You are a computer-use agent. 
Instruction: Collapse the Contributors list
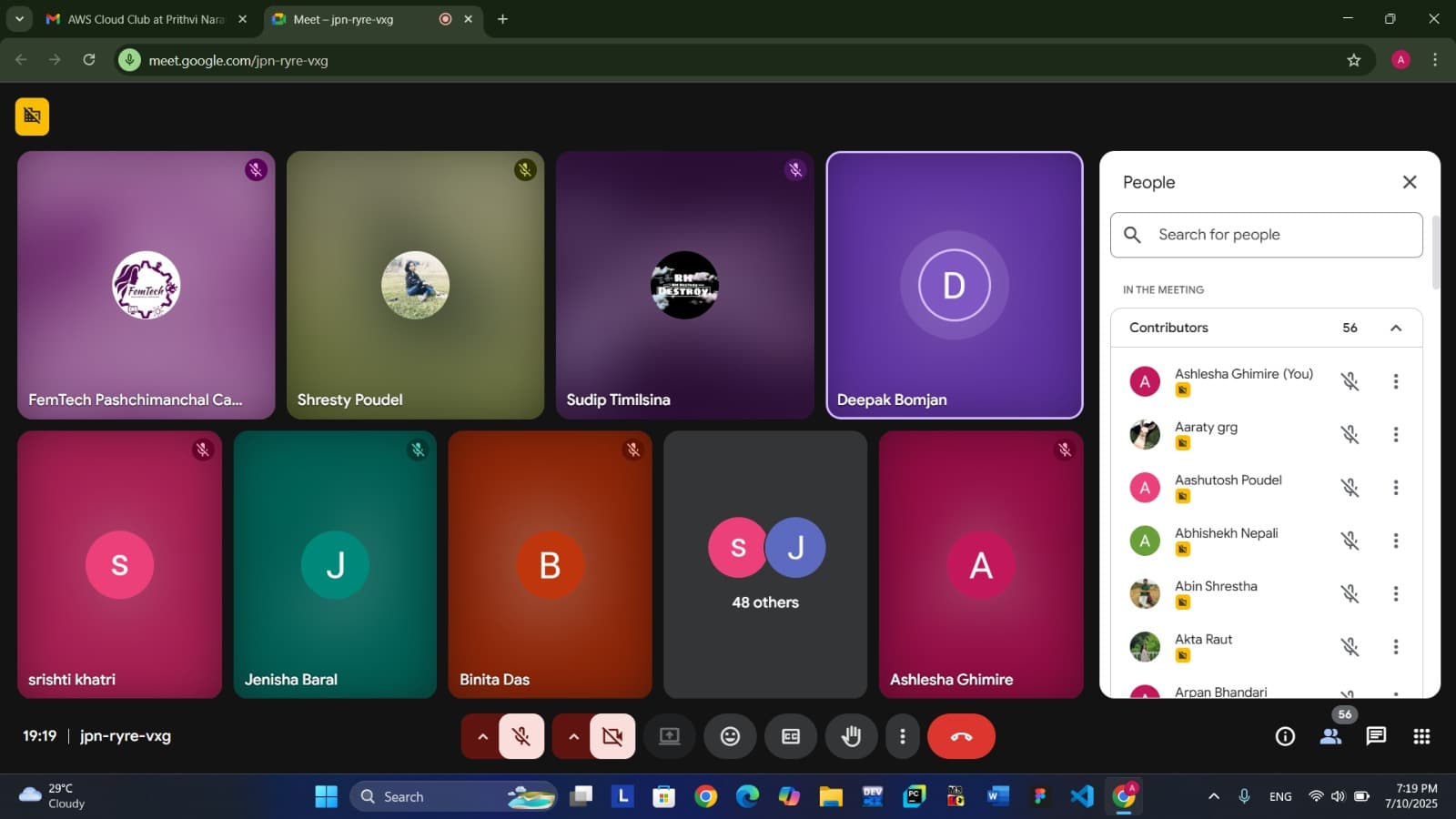[1395, 328]
